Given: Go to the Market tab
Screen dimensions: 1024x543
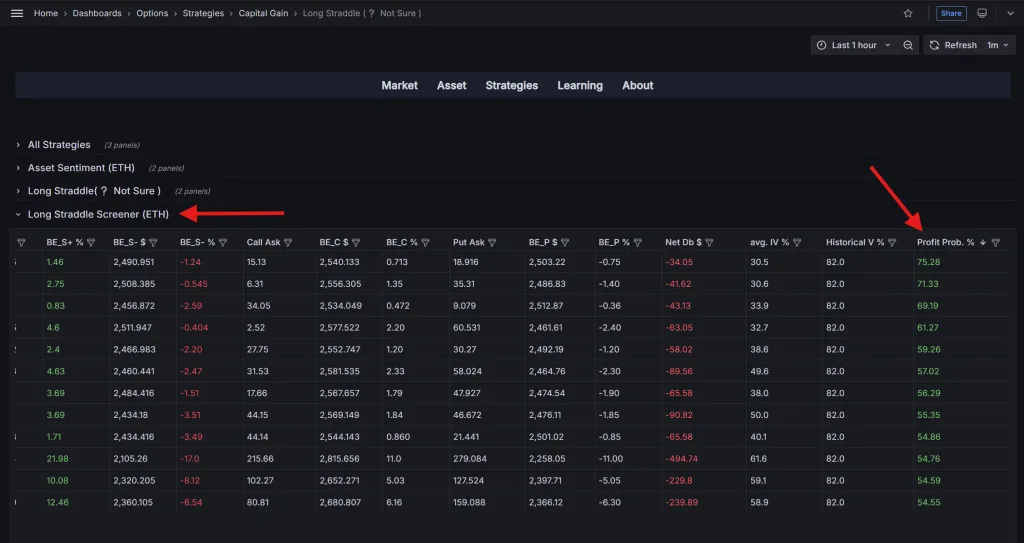Looking at the screenshot, I should (399, 86).
